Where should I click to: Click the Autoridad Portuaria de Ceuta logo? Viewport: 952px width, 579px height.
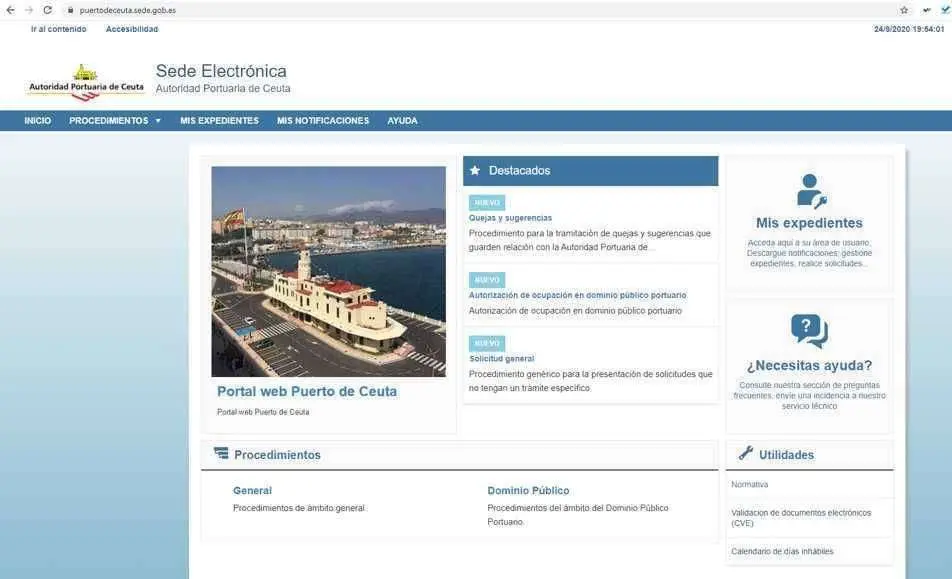[x=86, y=82]
